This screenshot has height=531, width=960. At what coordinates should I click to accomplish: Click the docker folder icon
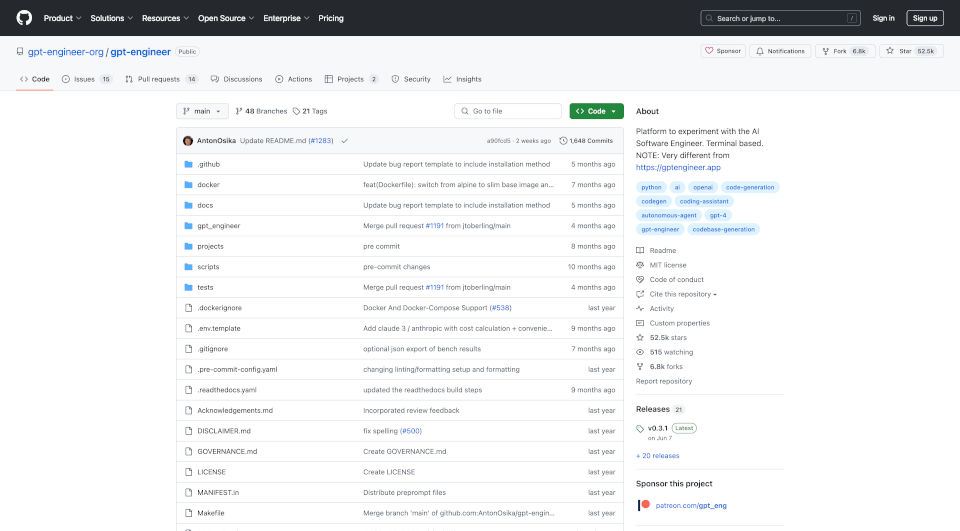[187, 185]
